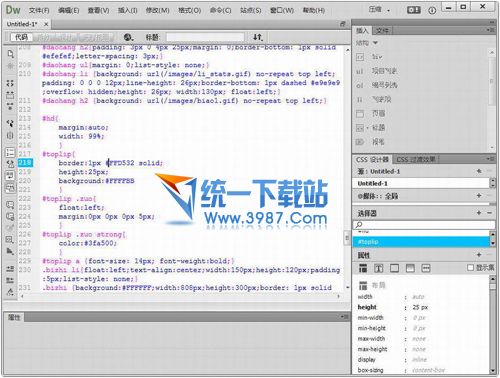This screenshot has width=500, height=378.
Task: Open the 插入(I) menu
Action: tap(127, 10)
